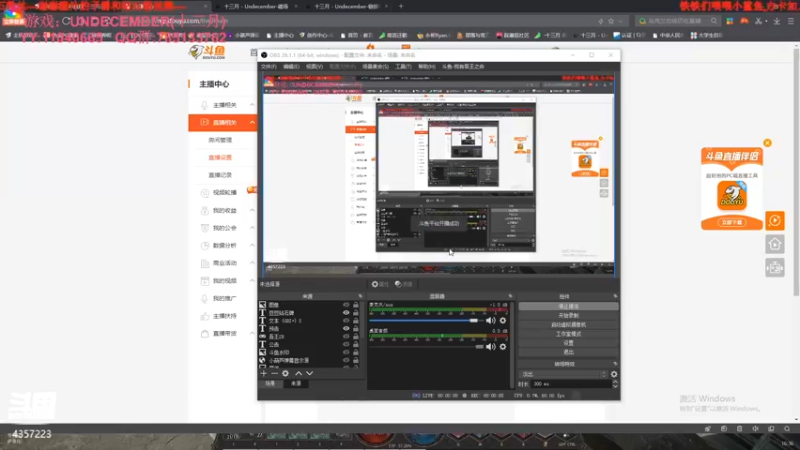Toggle lock of the 公告 source
The width and height of the screenshot is (800, 450).
point(356,344)
